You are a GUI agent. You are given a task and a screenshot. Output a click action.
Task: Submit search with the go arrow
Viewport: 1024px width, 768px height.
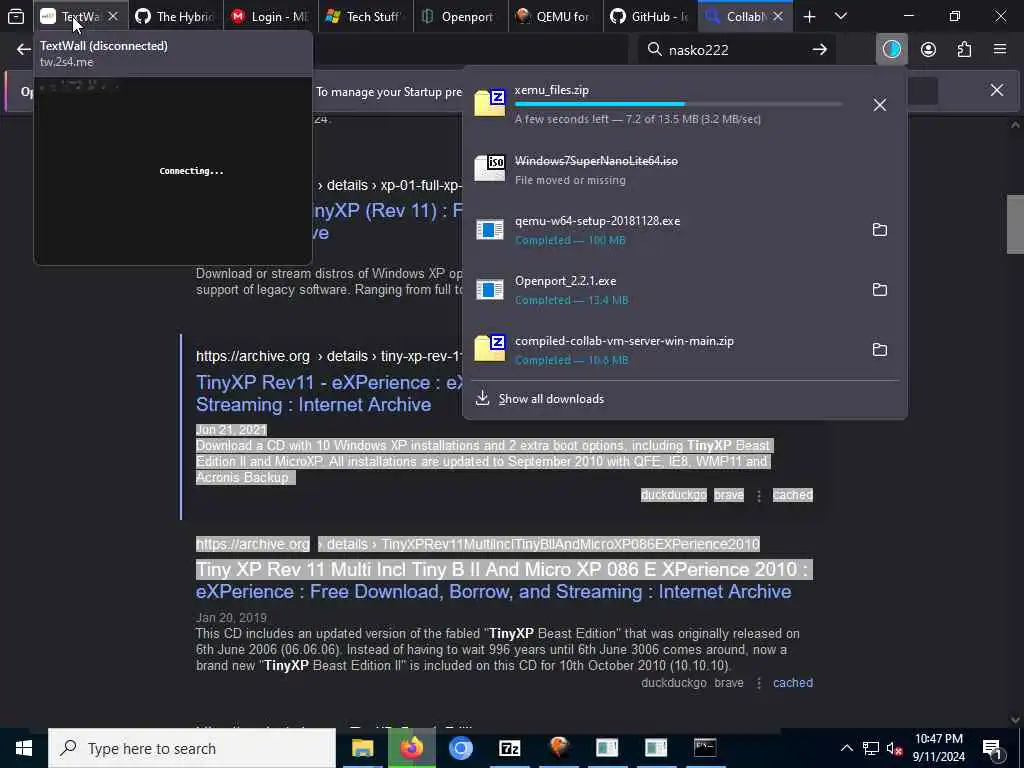(x=820, y=50)
